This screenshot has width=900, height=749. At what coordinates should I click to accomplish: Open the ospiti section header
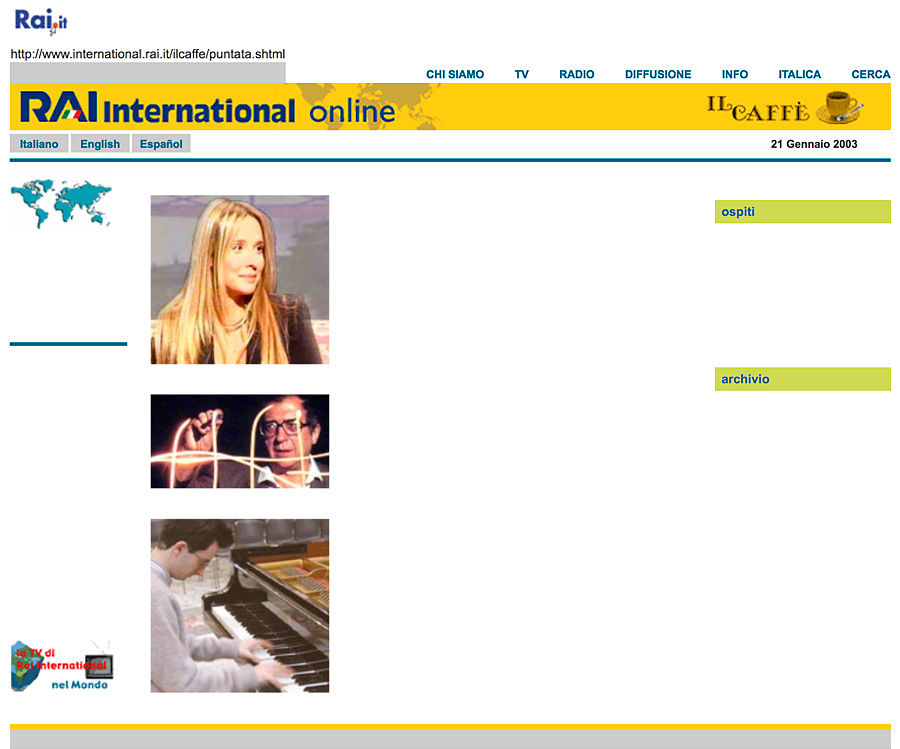coord(802,212)
